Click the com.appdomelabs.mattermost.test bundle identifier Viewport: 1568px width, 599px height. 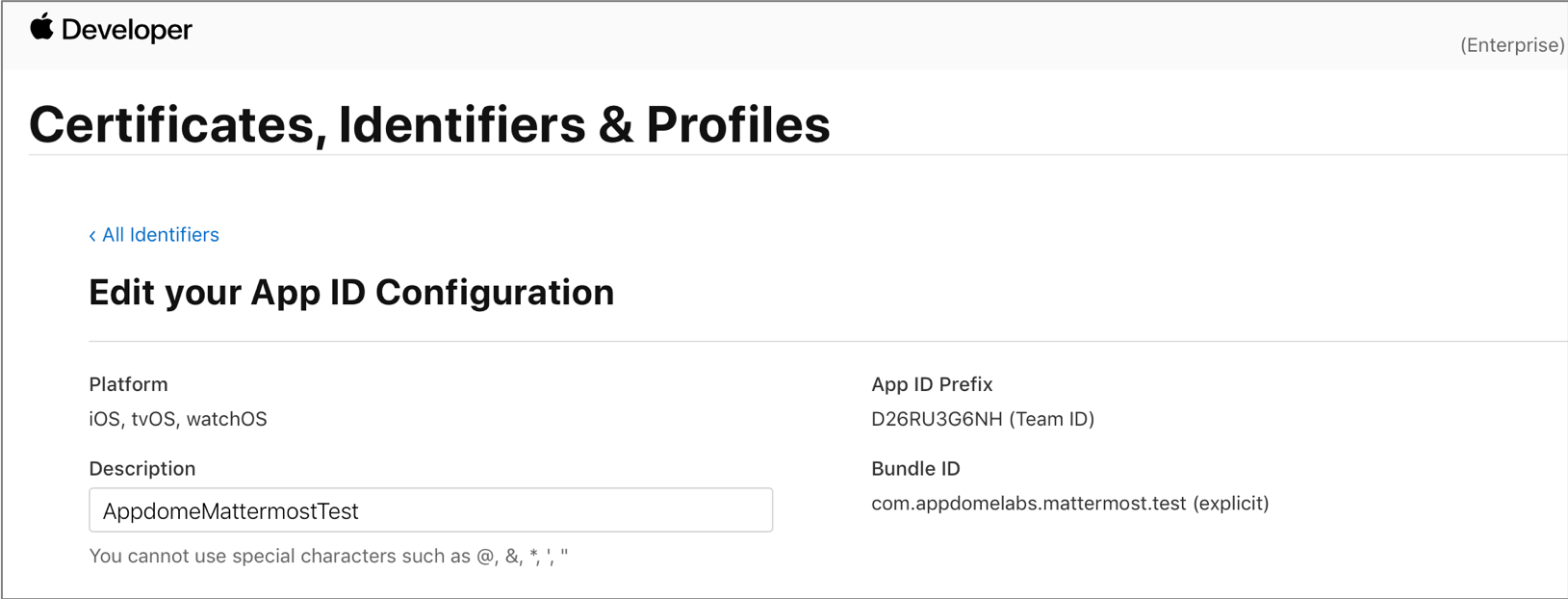tap(1028, 504)
